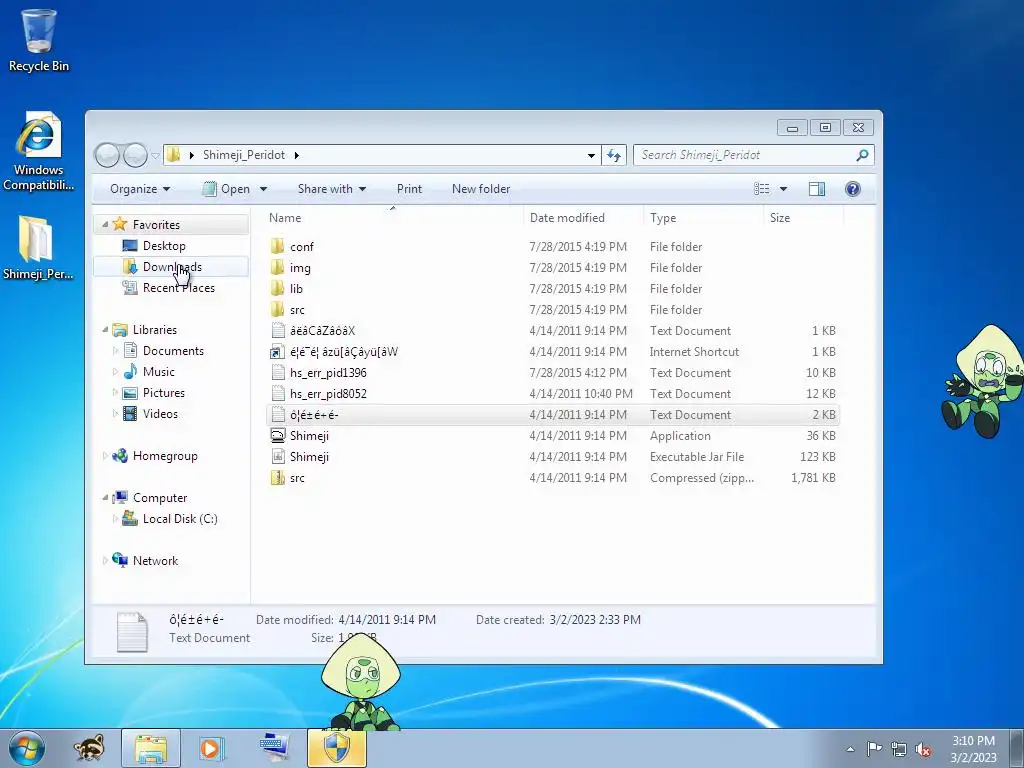Image resolution: width=1024 pixels, height=768 pixels.
Task: Select the Shimeji_Peridot zipped folder on desktop
Action: click(38, 248)
